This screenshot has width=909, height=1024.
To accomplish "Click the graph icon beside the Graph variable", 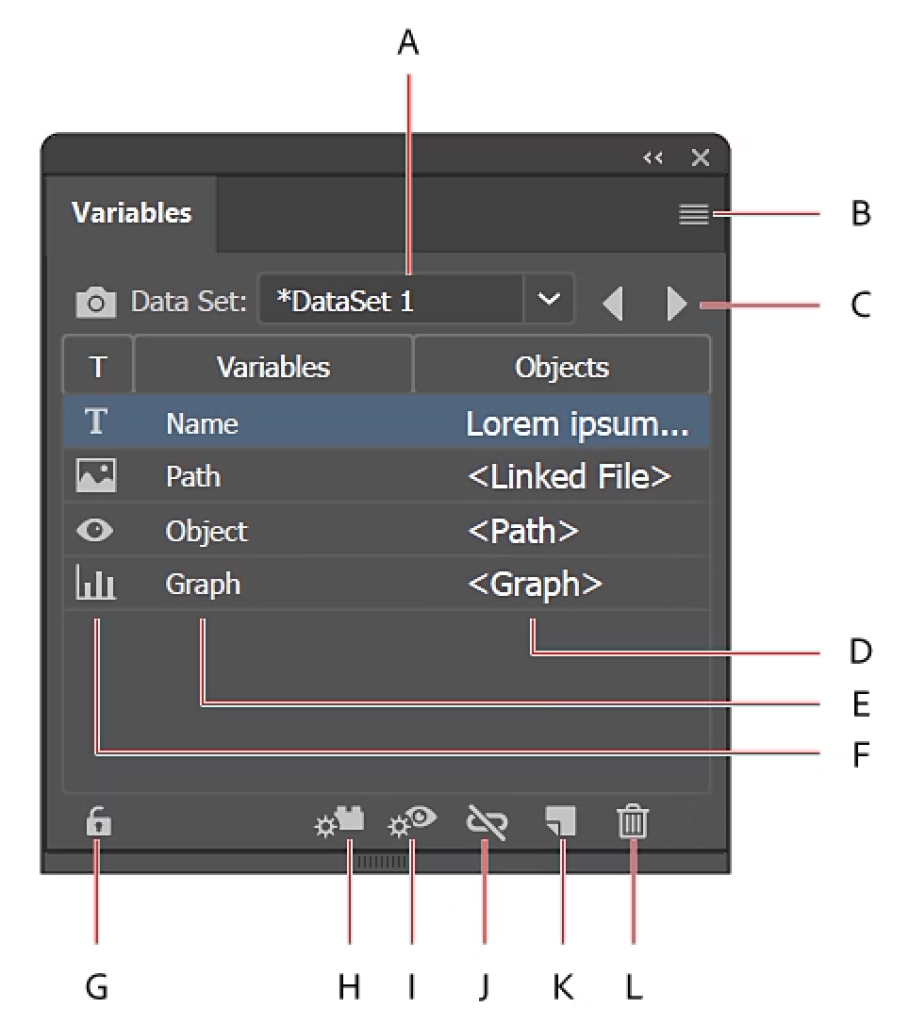I will (95, 584).
